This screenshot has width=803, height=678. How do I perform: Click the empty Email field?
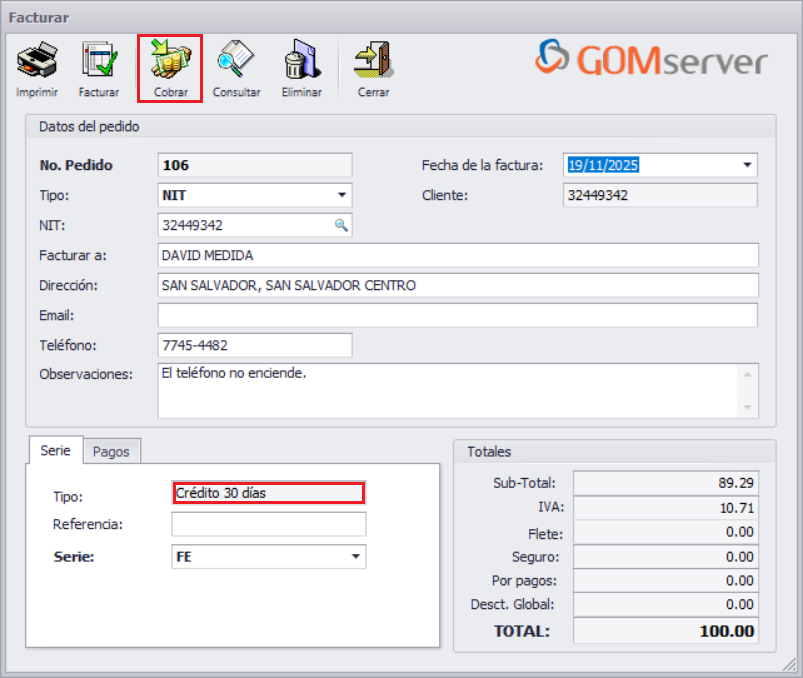point(455,315)
